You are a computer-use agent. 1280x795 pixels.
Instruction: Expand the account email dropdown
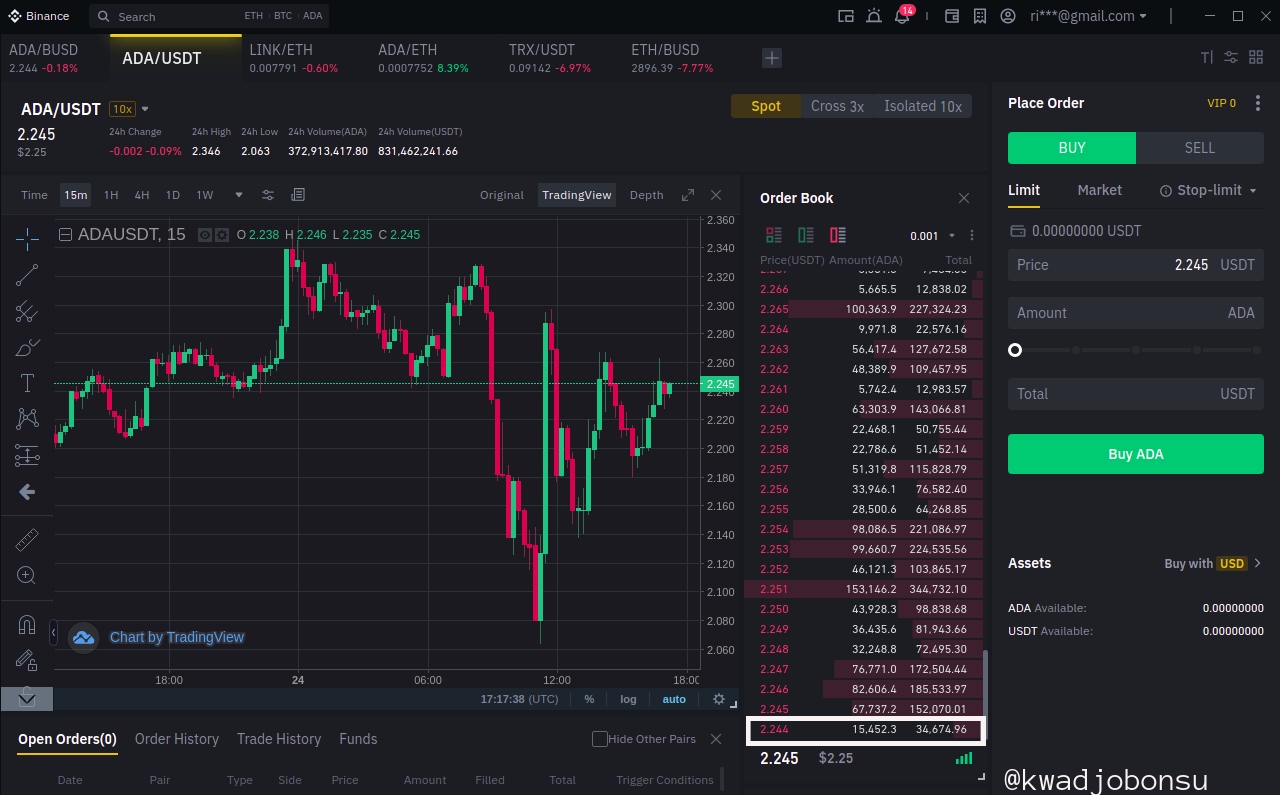point(1143,16)
